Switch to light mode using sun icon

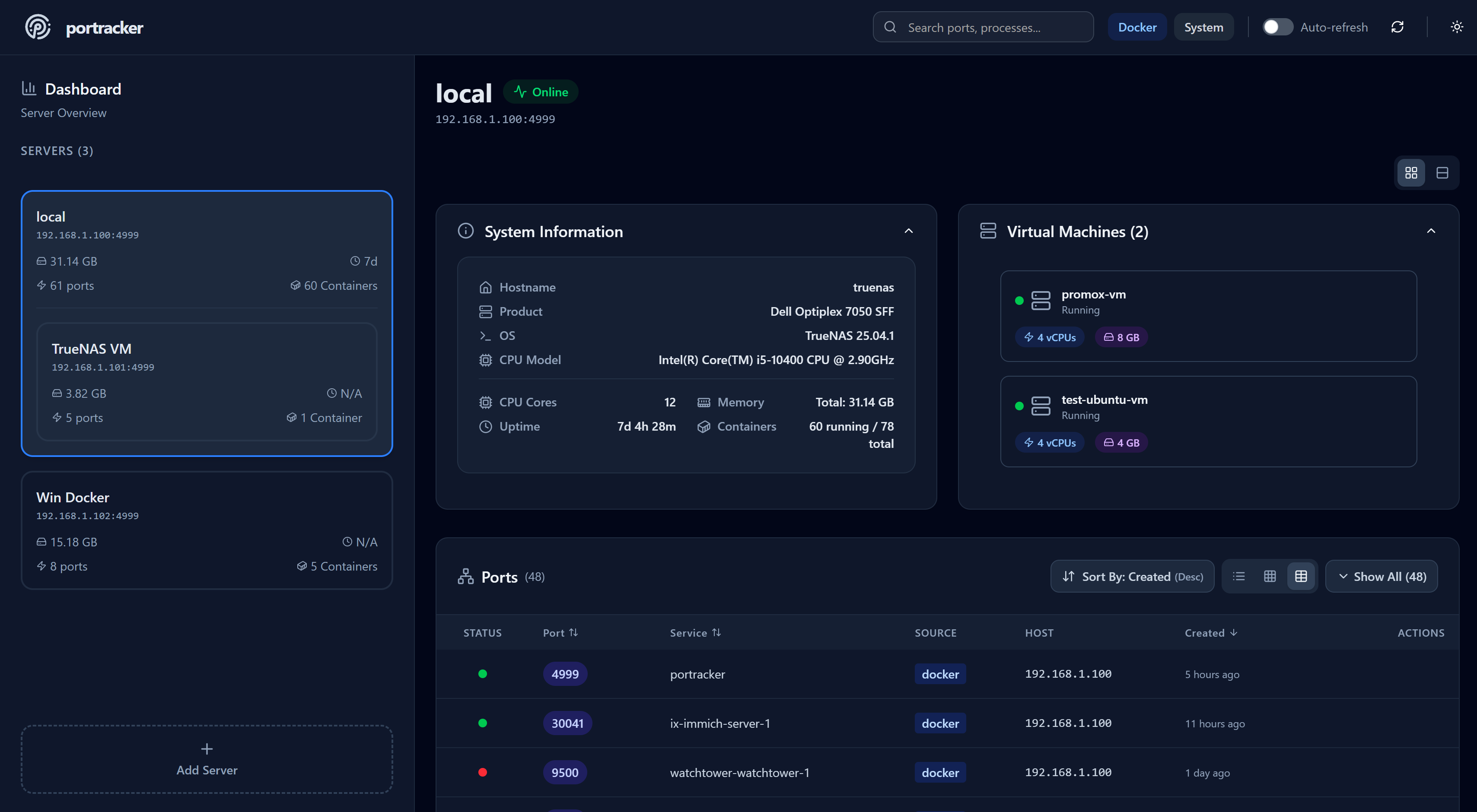pos(1457,27)
